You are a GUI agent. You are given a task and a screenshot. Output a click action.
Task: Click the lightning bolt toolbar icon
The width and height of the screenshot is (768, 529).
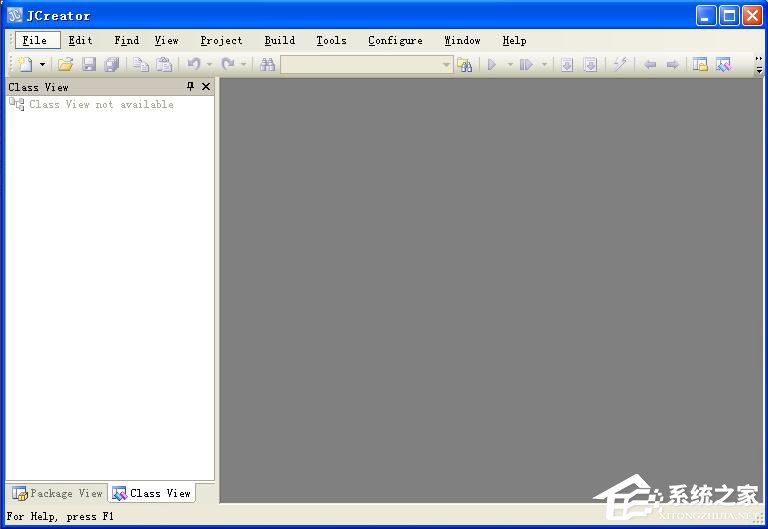click(620, 64)
